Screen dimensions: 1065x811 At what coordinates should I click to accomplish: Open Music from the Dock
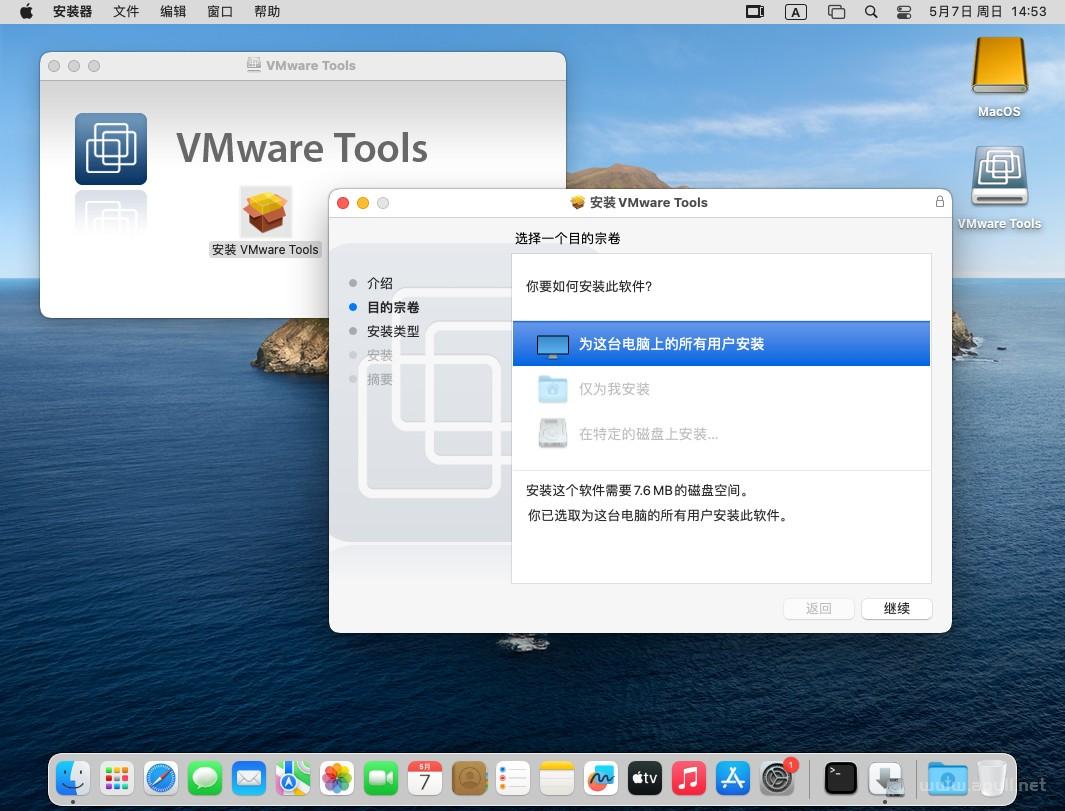[x=689, y=778]
